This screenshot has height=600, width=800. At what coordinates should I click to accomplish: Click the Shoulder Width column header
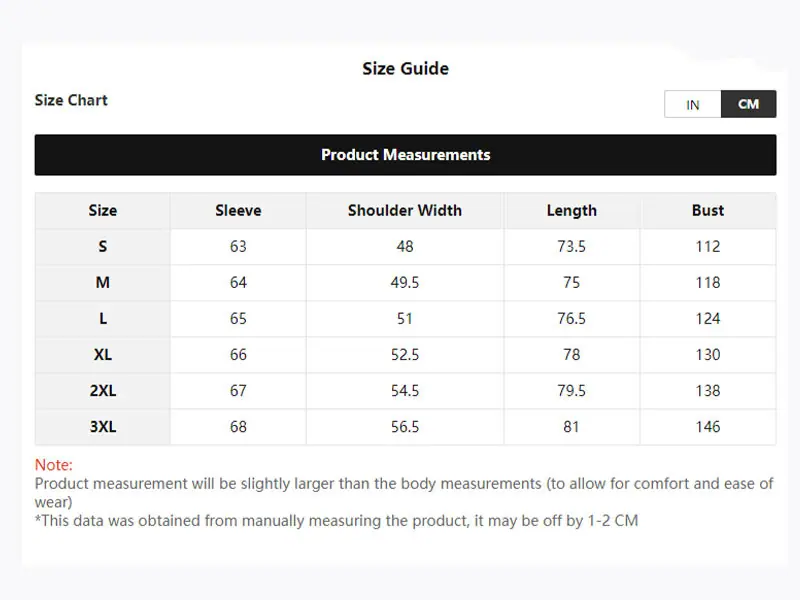pos(405,210)
